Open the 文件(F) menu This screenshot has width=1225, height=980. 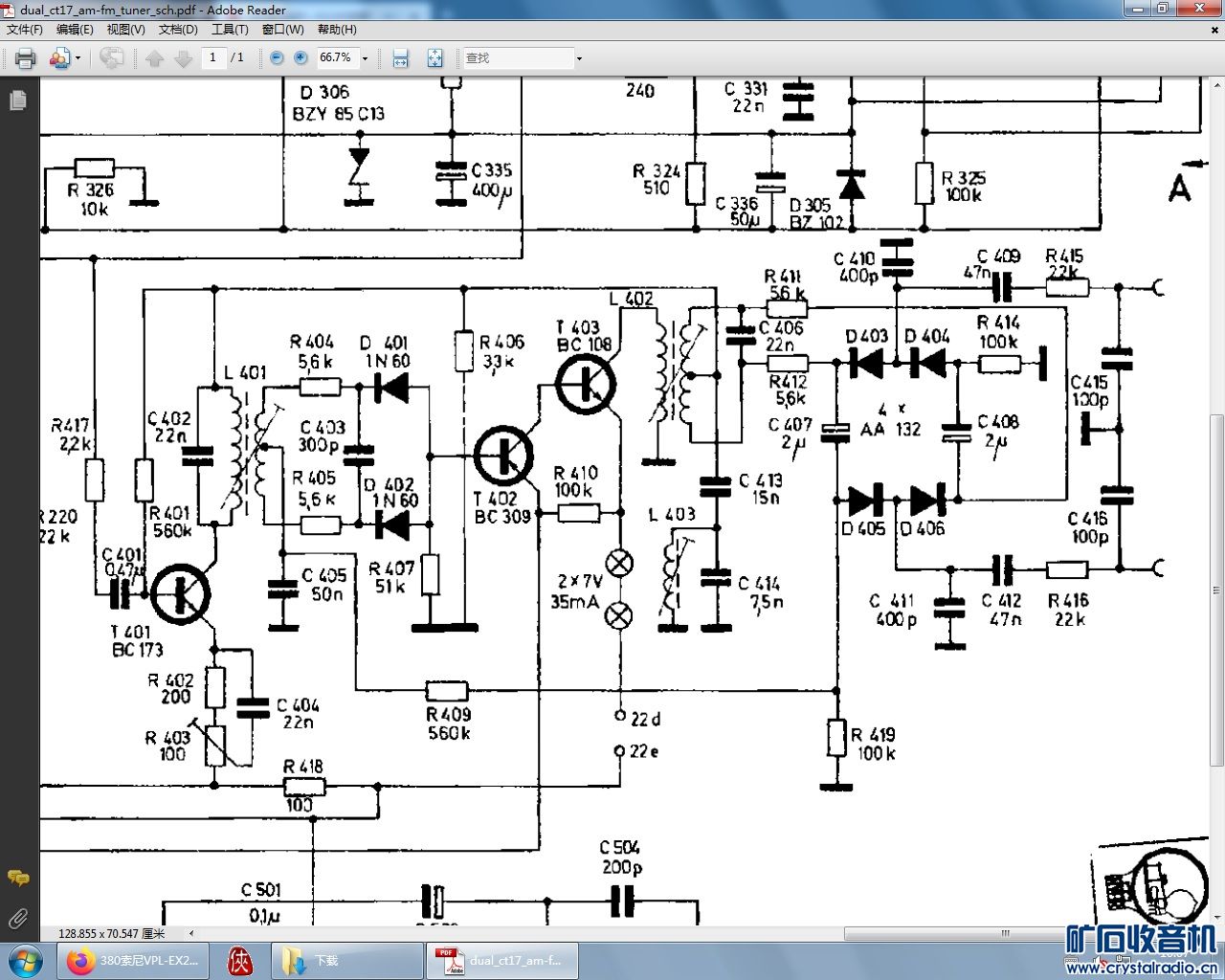(25, 30)
